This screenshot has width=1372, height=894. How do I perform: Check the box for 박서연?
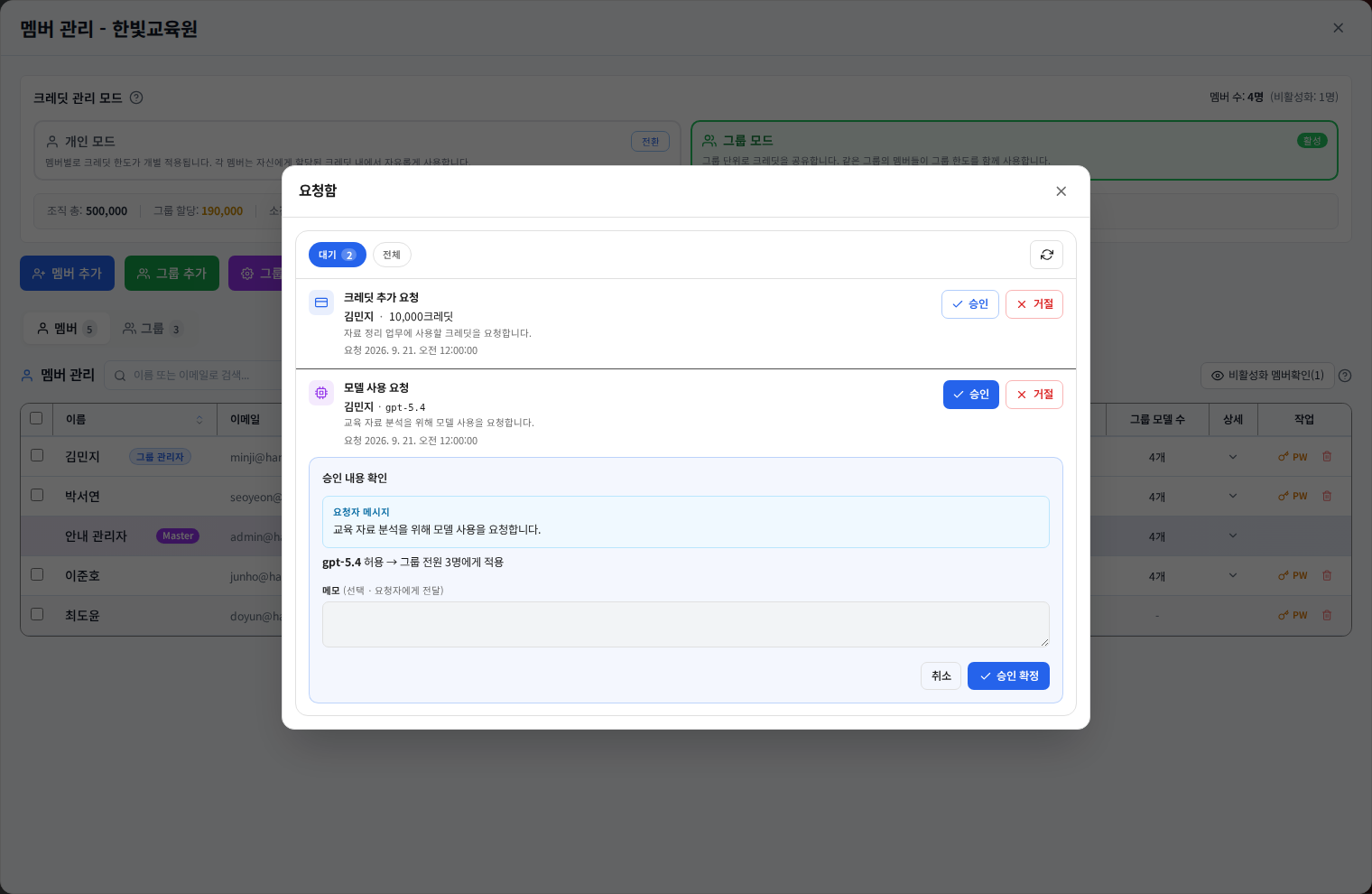pyautogui.click(x=37, y=495)
